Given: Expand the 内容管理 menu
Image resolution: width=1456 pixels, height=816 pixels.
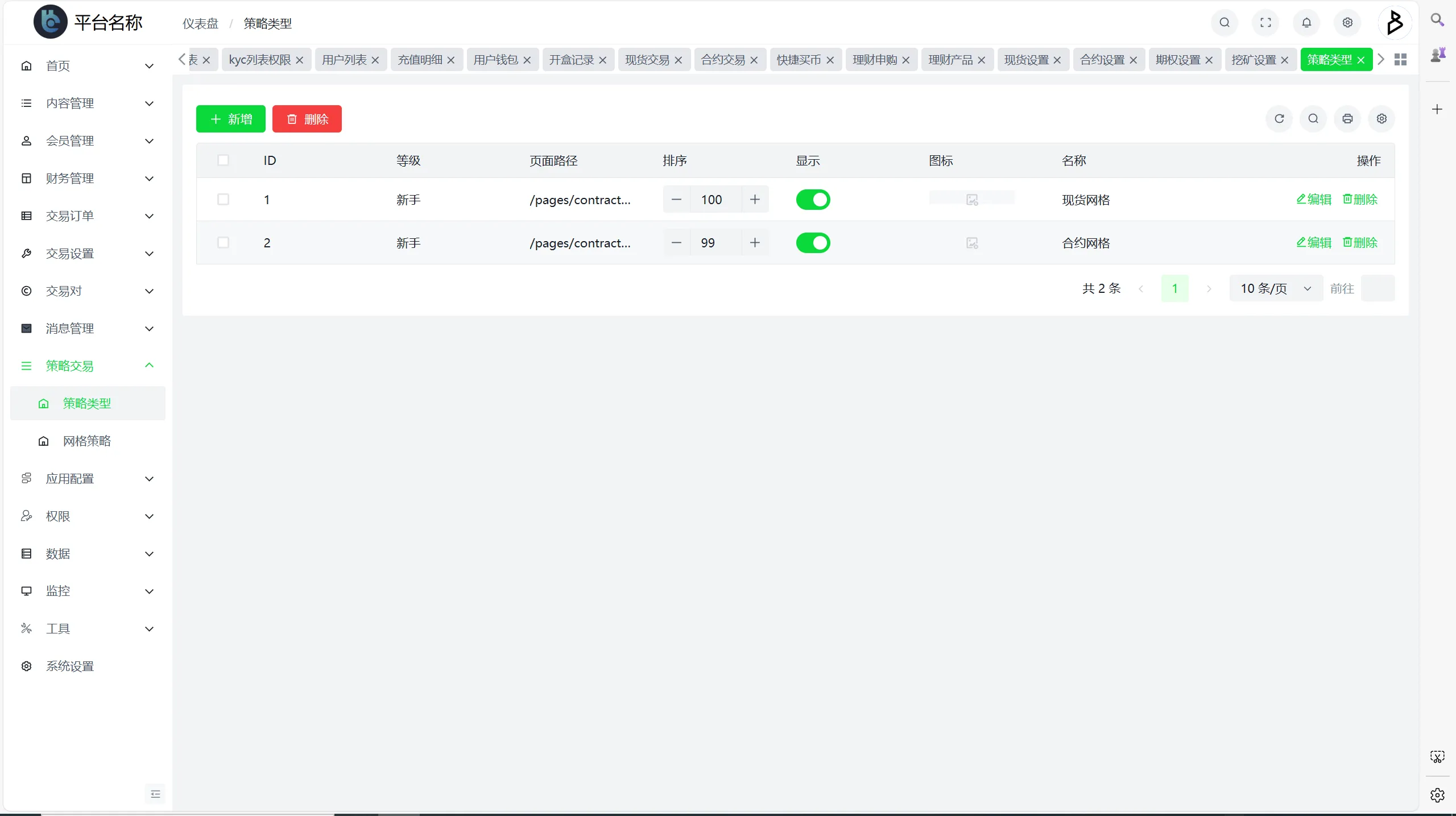Looking at the screenshot, I should click(88, 103).
